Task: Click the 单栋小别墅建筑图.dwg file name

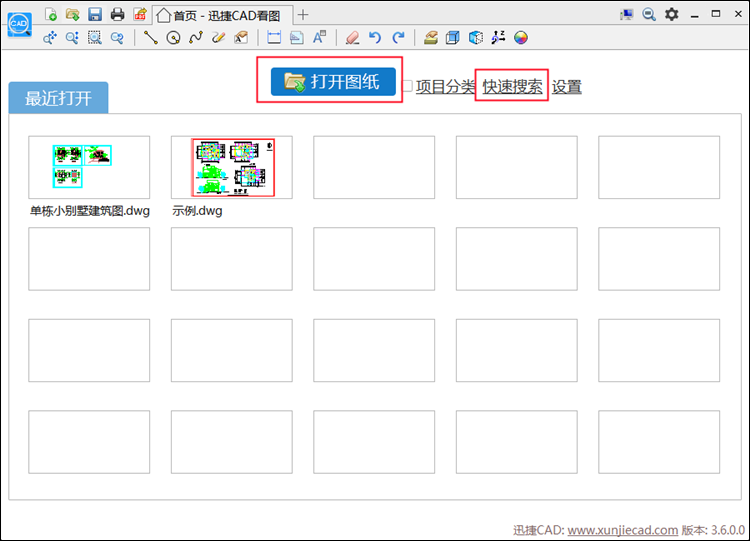Action: tap(90, 211)
